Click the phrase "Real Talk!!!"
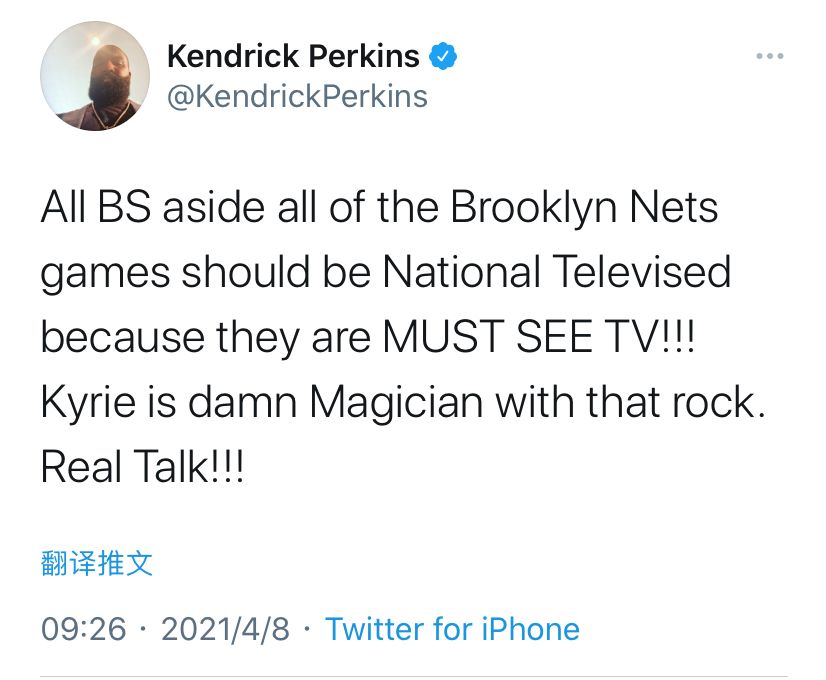This screenshot has height=680, width=826. click(x=142, y=467)
